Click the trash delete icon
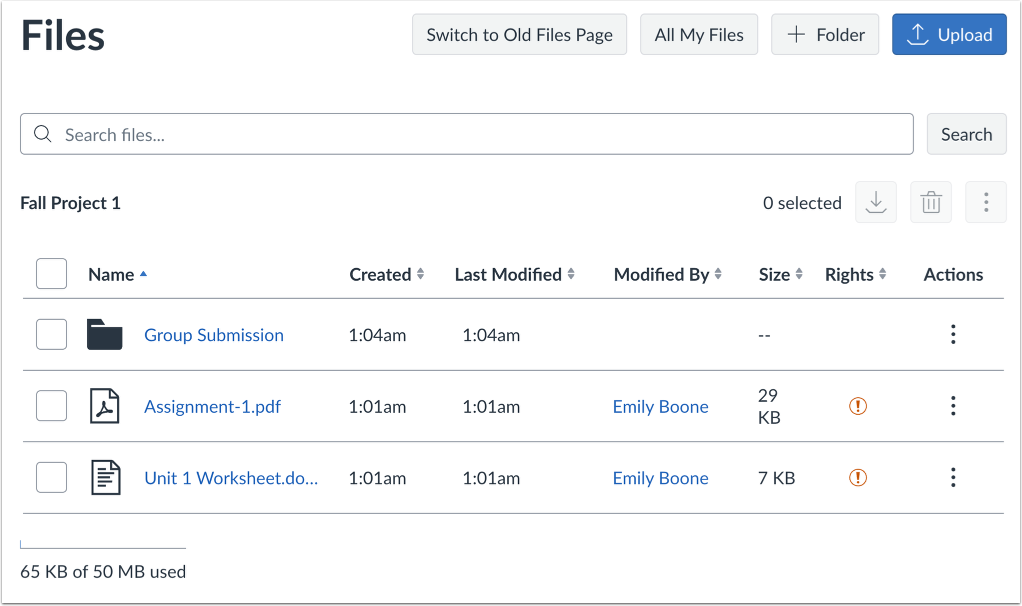 (x=931, y=203)
